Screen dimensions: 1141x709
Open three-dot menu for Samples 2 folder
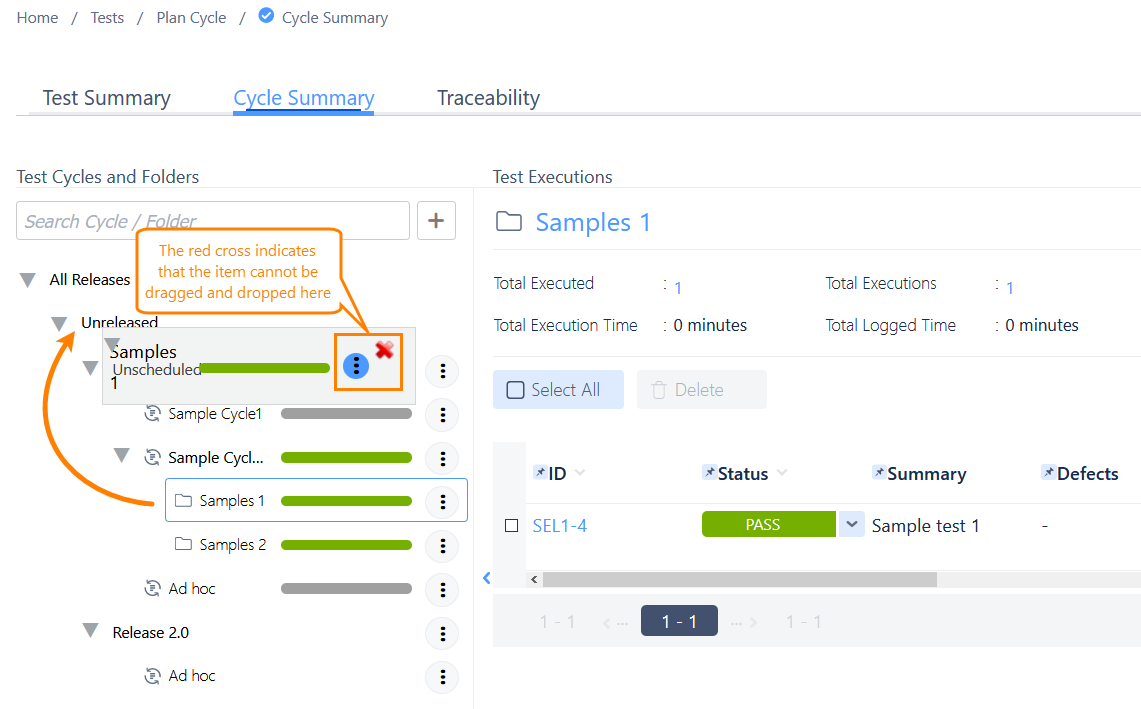click(x=442, y=545)
